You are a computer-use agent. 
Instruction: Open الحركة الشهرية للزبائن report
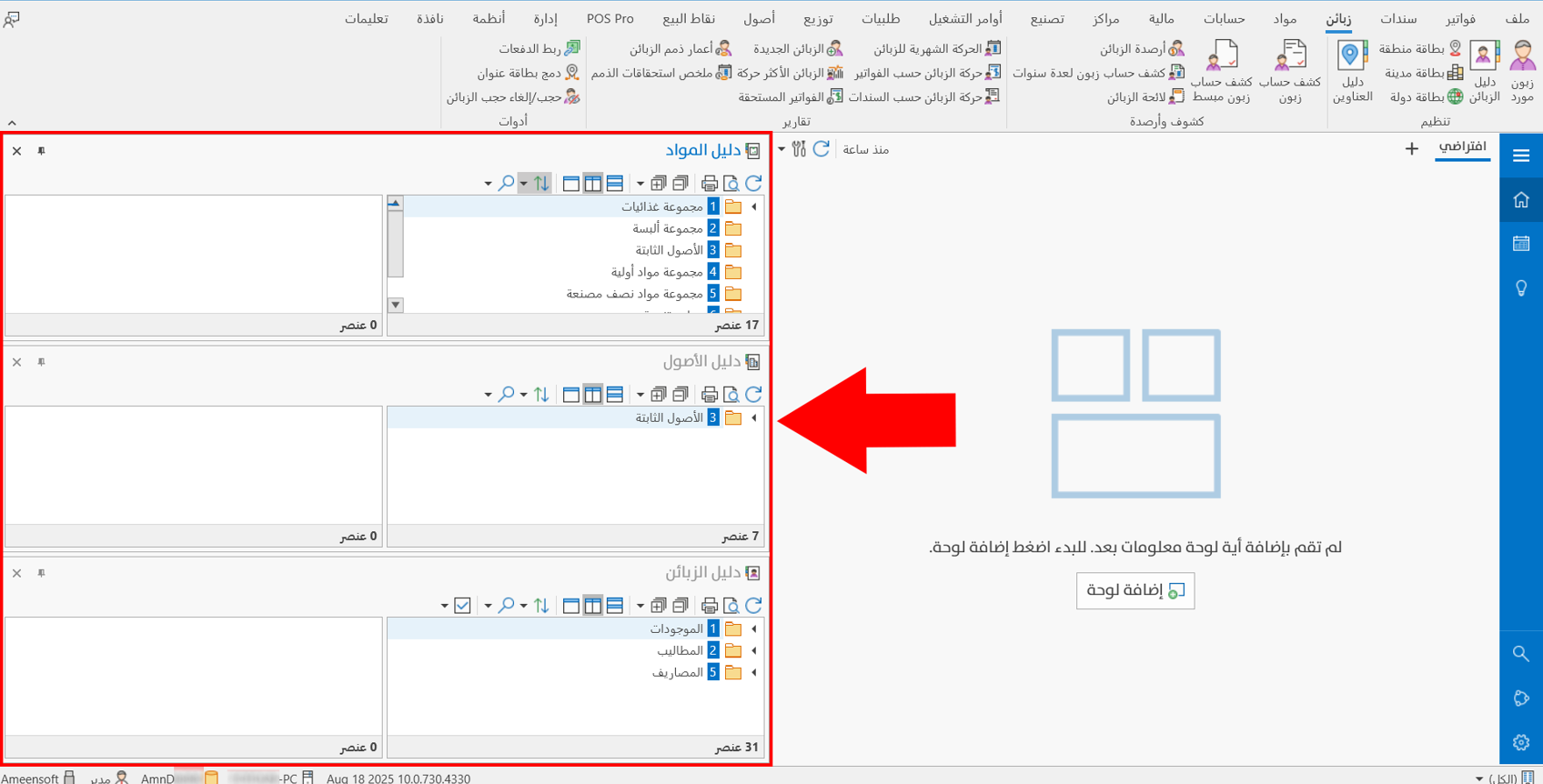pos(937,48)
